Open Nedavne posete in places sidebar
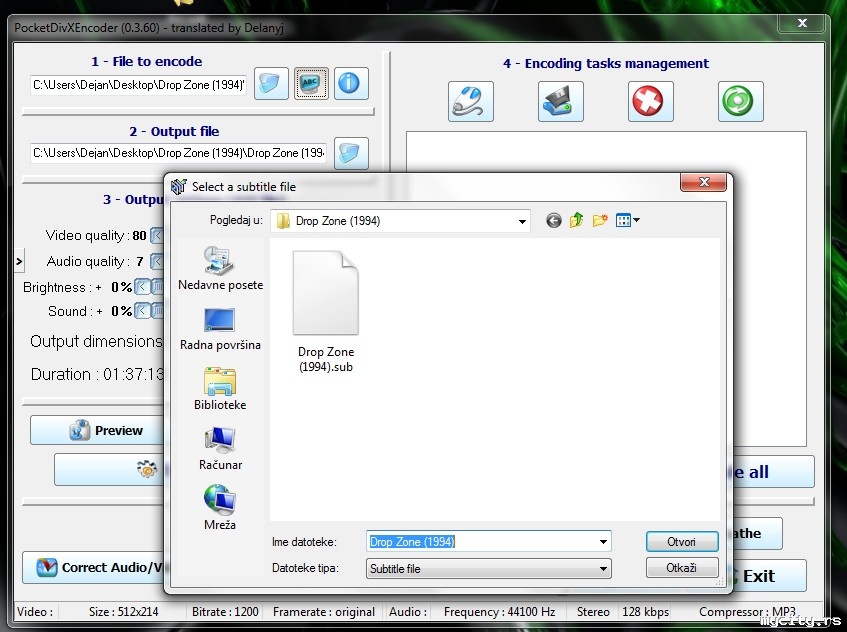 point(220,268)
